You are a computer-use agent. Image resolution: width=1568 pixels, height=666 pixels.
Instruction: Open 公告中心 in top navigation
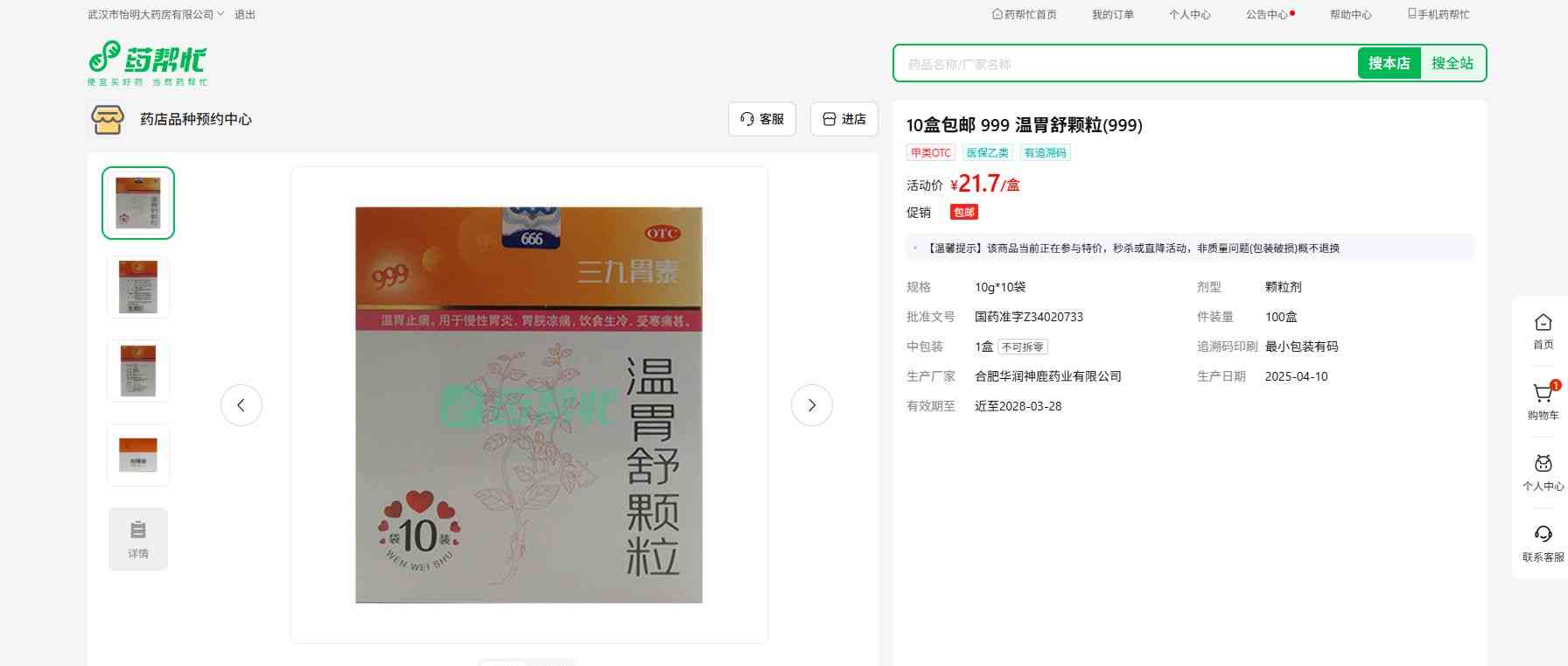(1267, 15)
